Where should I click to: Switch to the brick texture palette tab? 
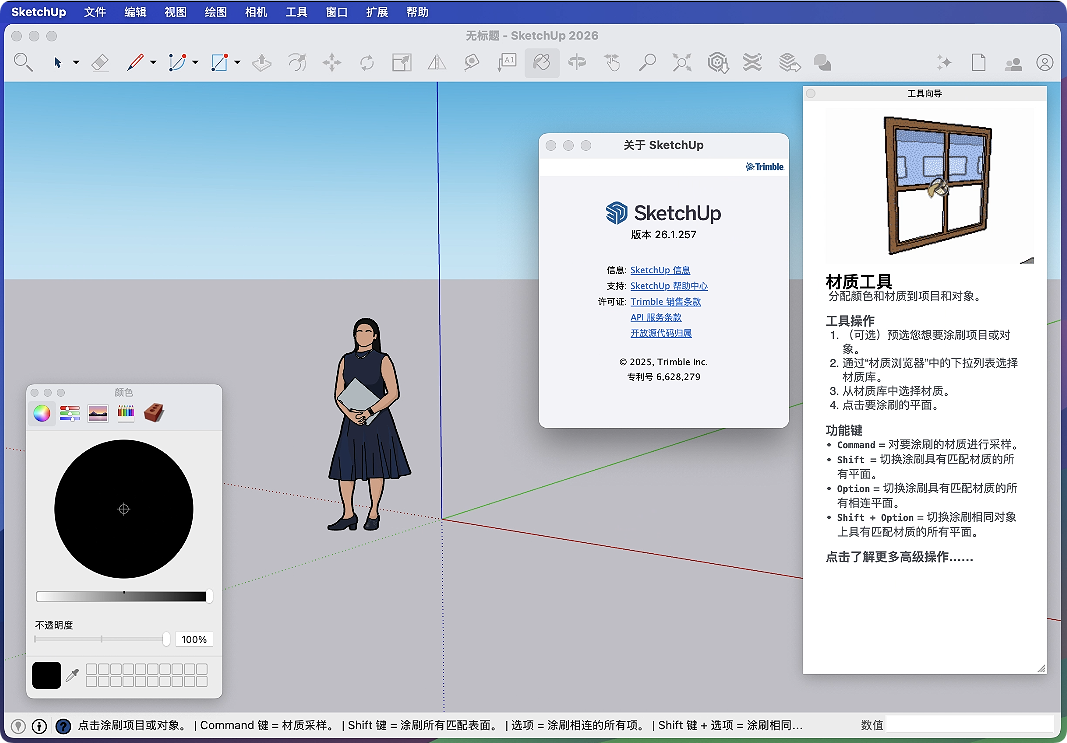(154, 413)
